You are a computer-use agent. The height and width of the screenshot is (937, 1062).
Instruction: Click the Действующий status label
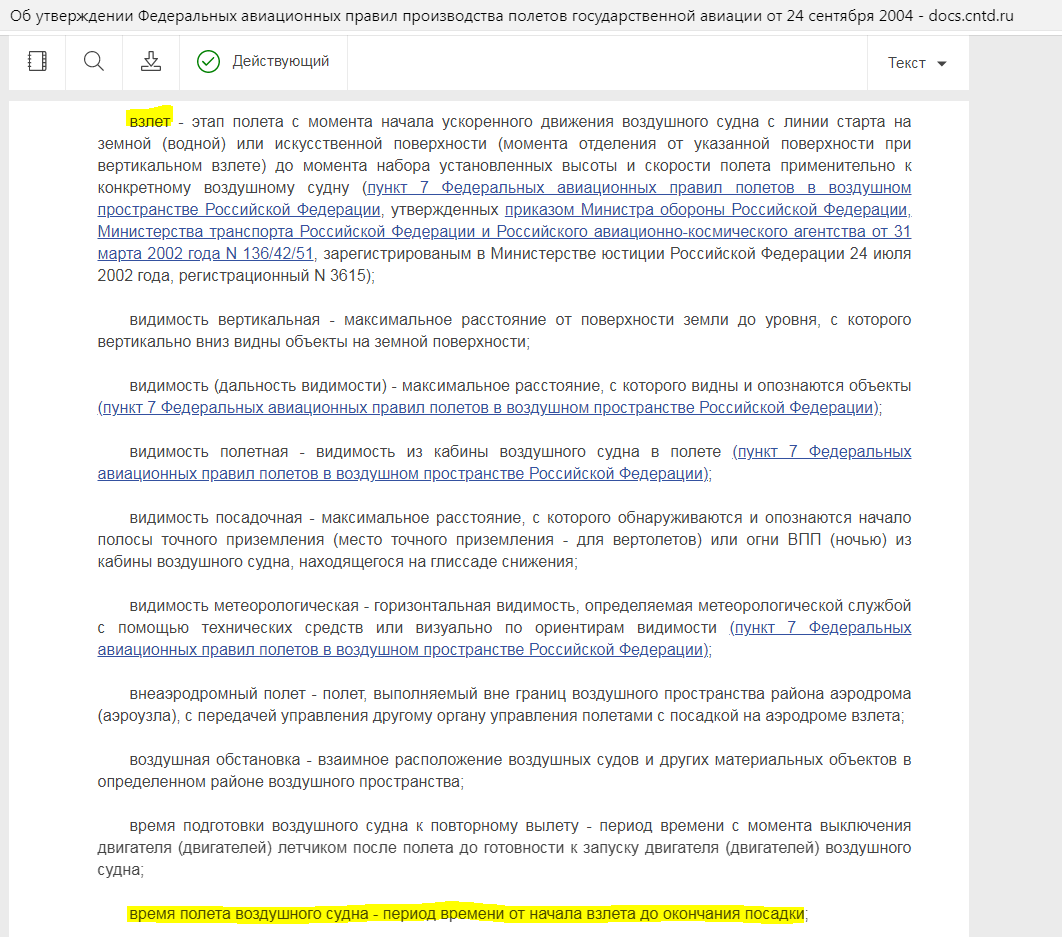(x=280, y=61)
